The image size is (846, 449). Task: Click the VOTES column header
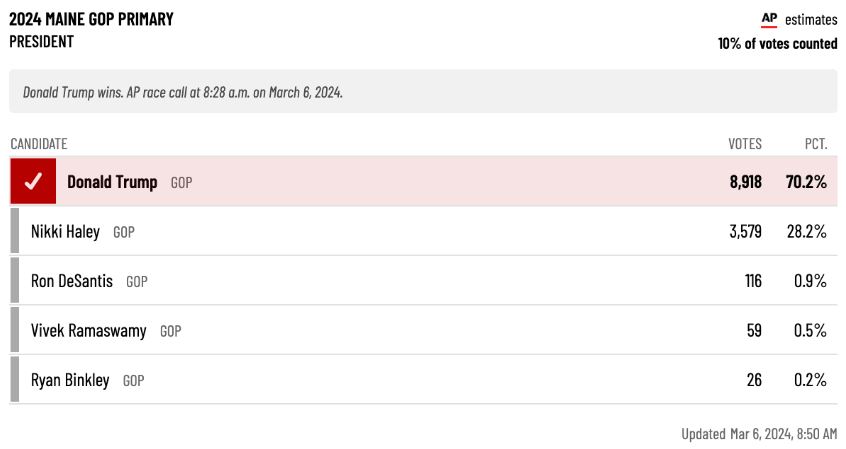point(745,144)
